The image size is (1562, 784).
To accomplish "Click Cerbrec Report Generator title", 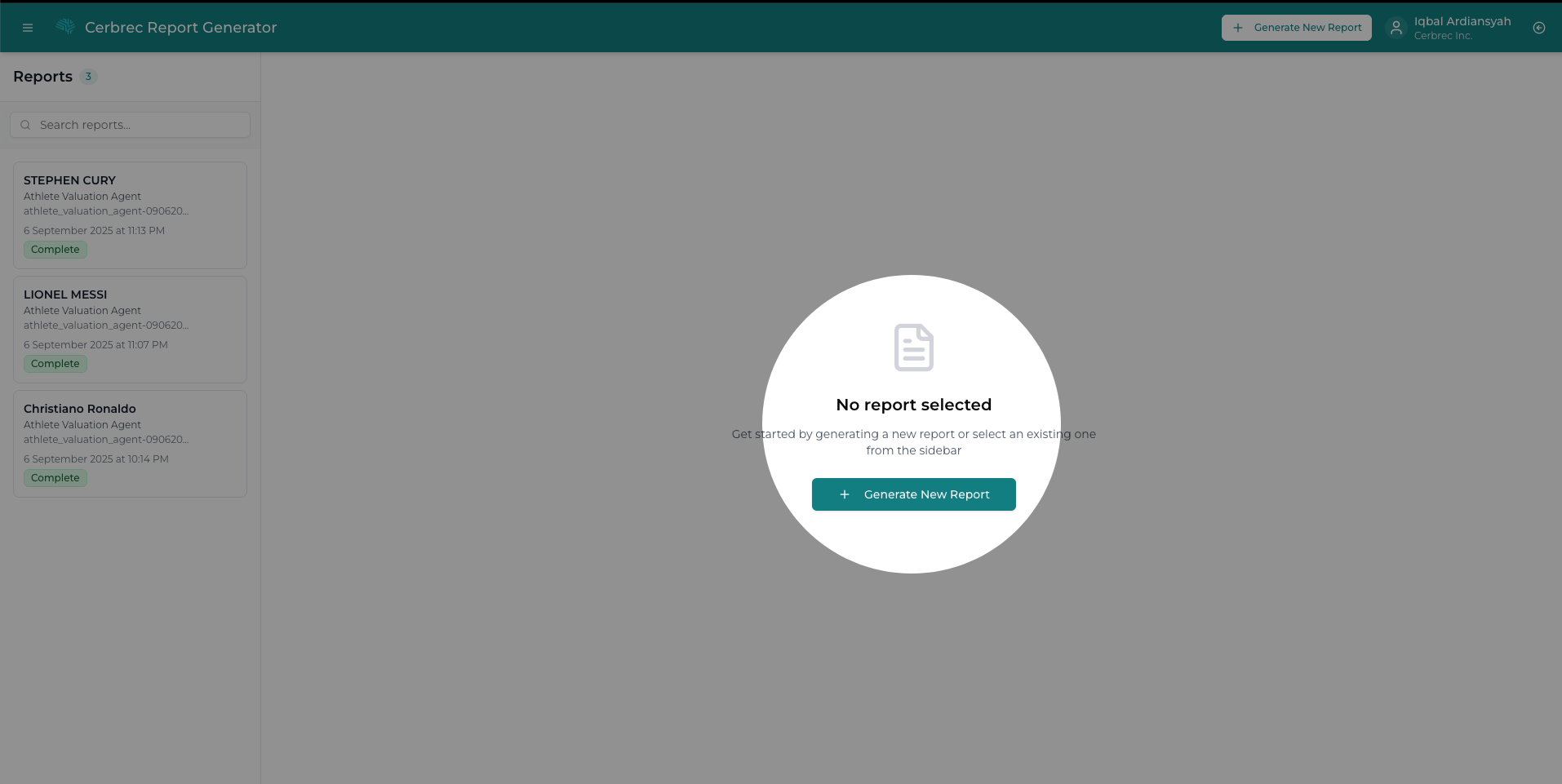I will [x=180, y=28].
